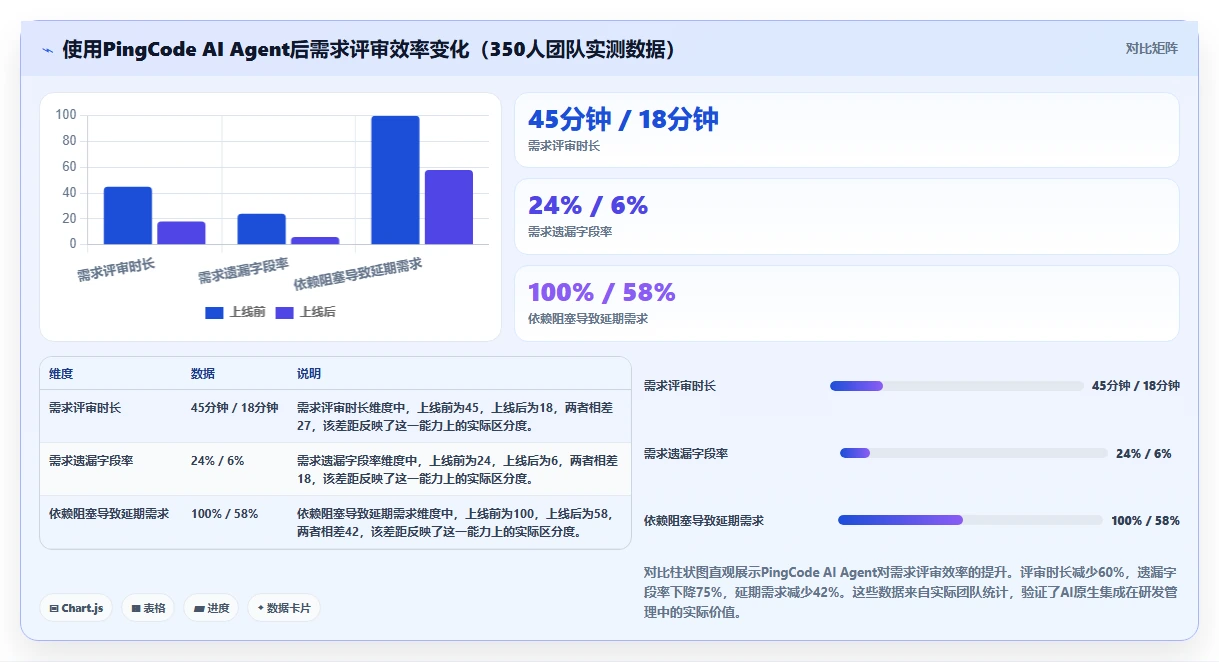This screenshot has height=662, width=1219.
Task: Click table cell 需求评审时长 in 维度 column
Action: click(x=85, y=408)
